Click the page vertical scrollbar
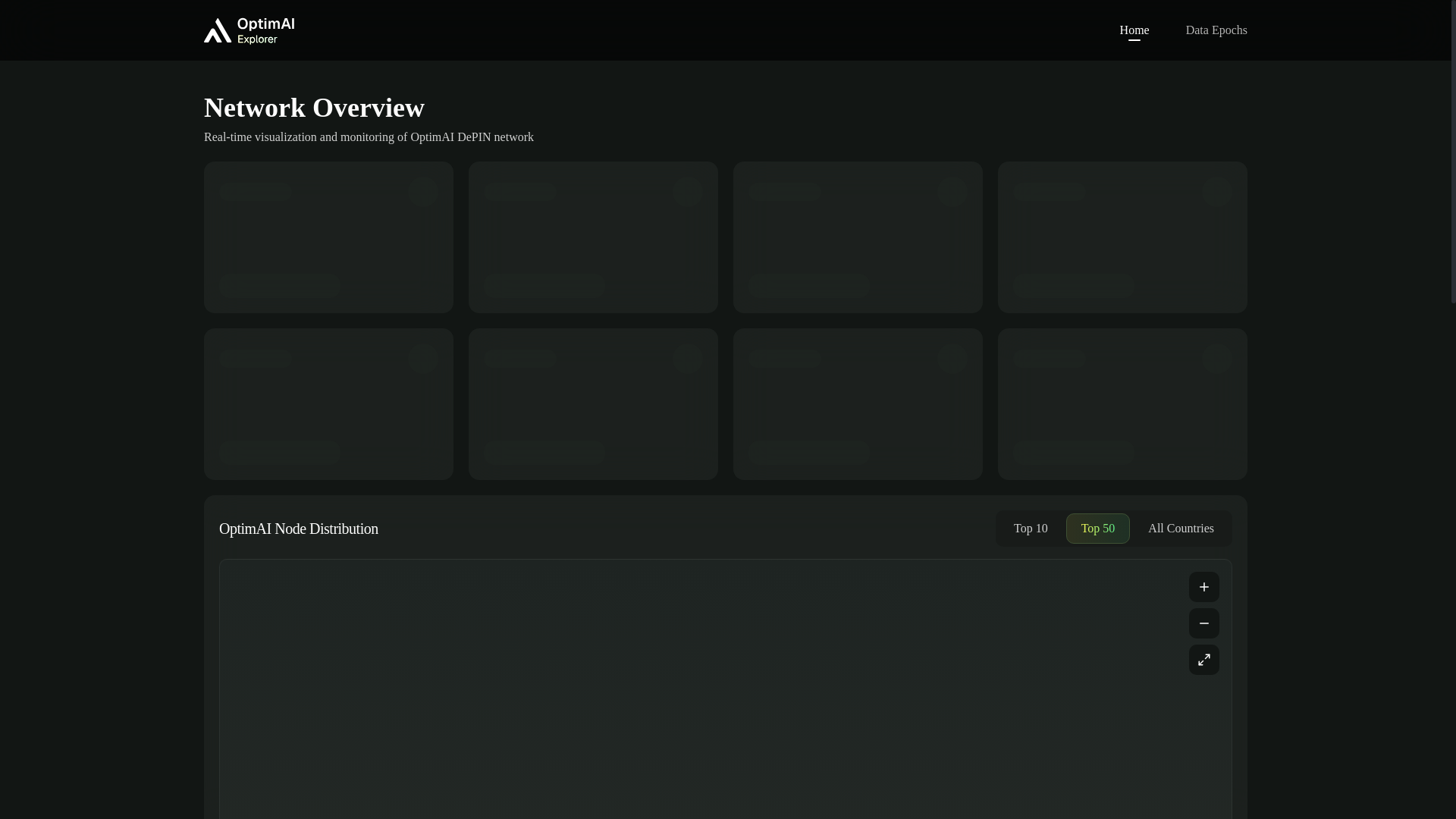 [1453, 152]
